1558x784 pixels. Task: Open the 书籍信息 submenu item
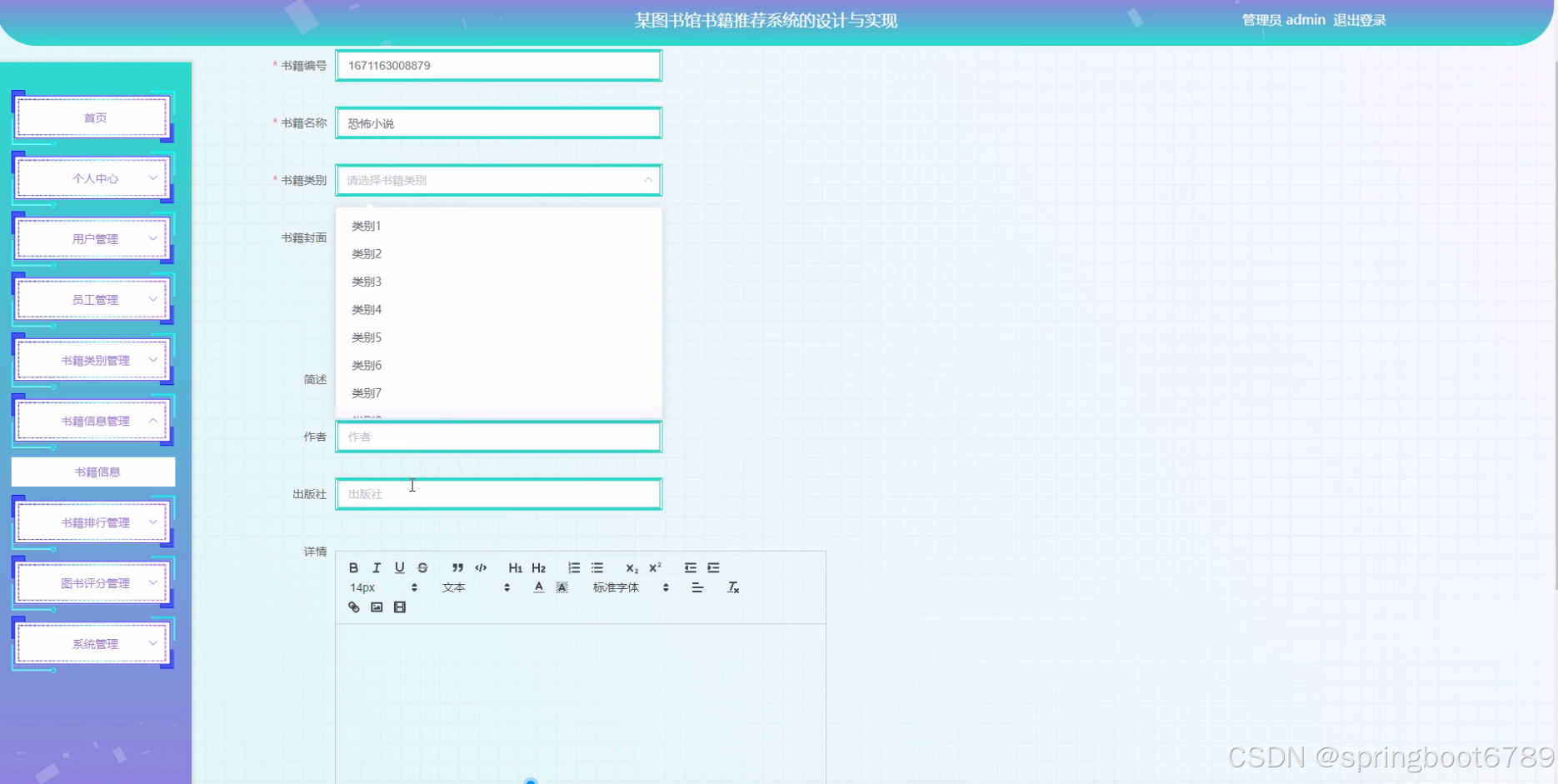[93, 472]
